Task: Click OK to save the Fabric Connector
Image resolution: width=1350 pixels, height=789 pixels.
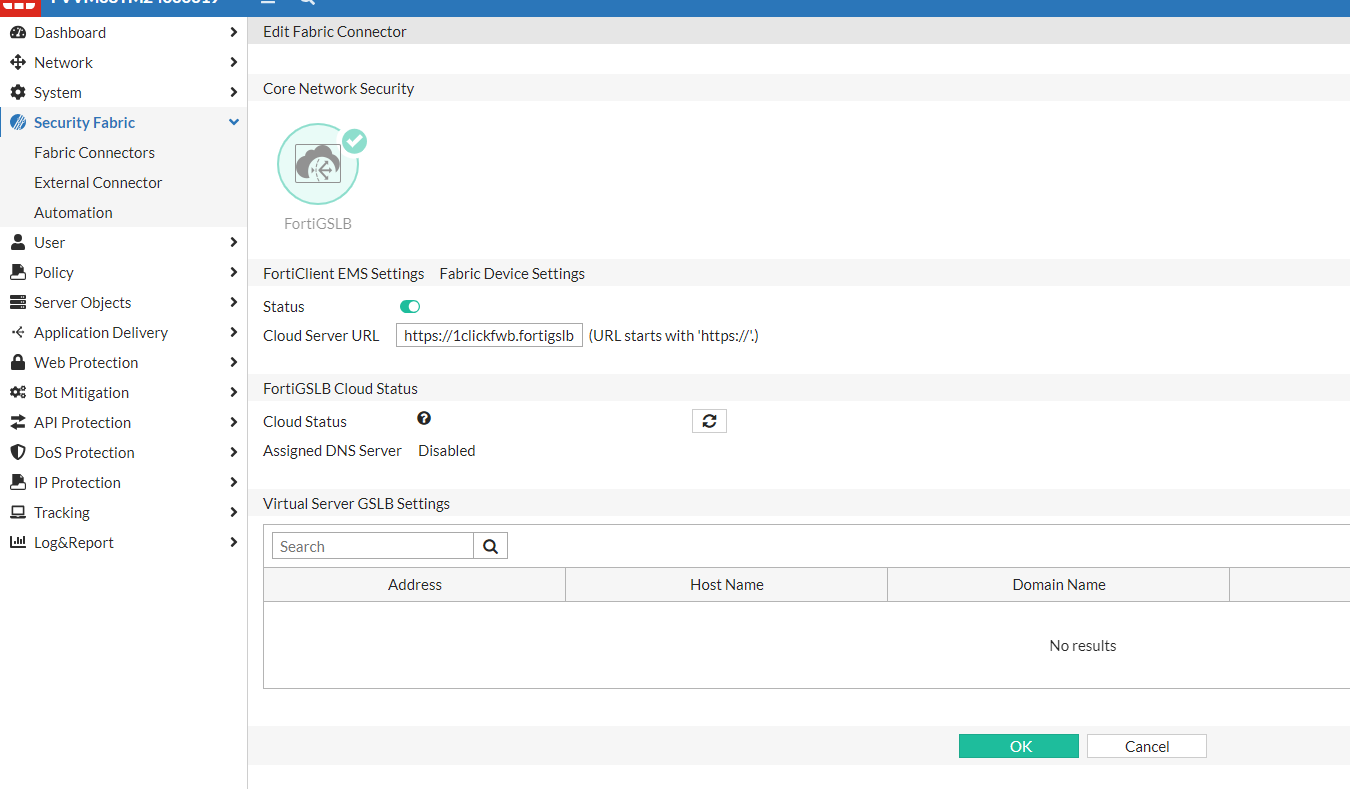Action: click(x=1019, y=745)
